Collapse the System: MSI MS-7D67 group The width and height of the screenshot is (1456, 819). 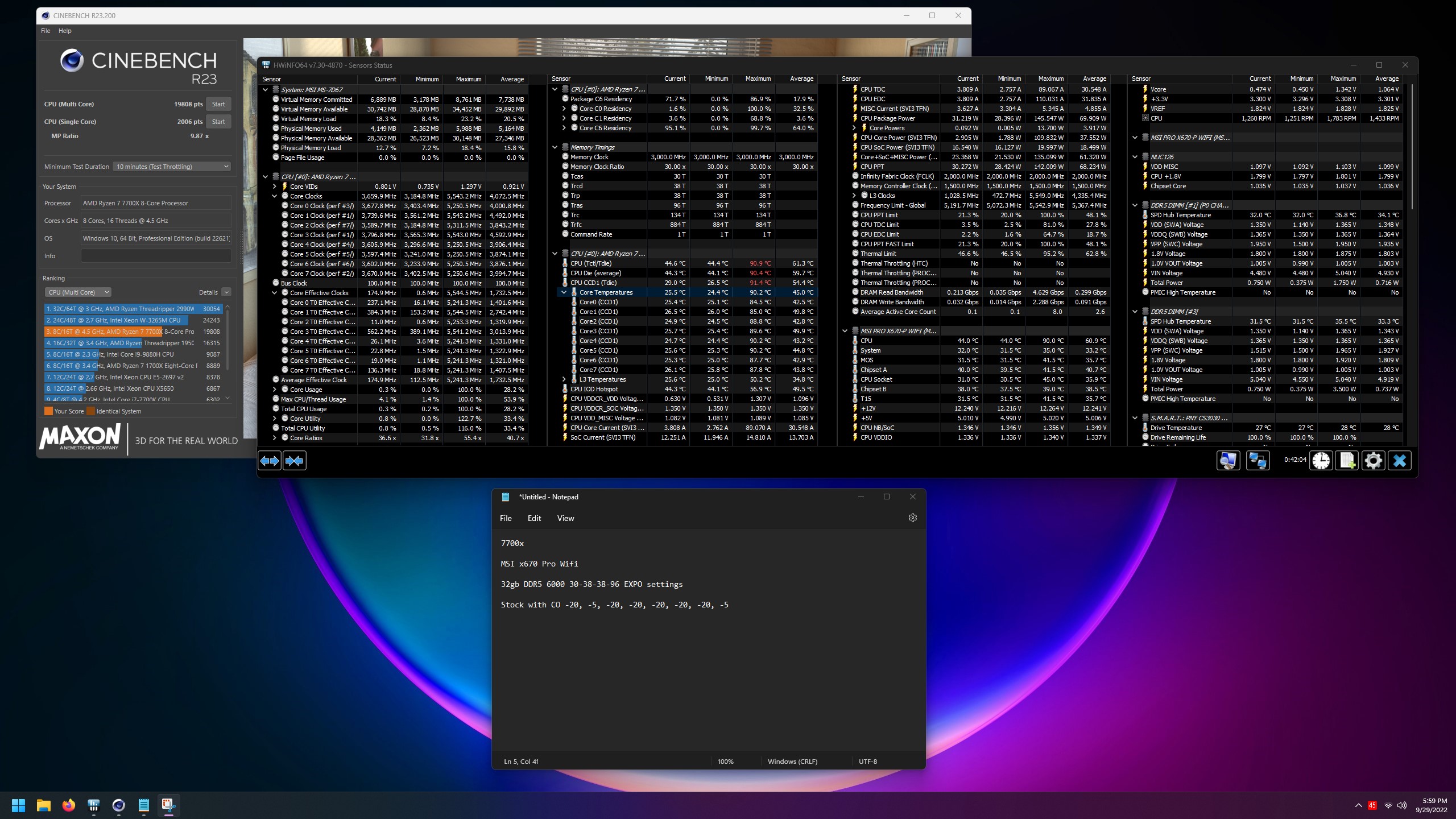click(265, 90)
